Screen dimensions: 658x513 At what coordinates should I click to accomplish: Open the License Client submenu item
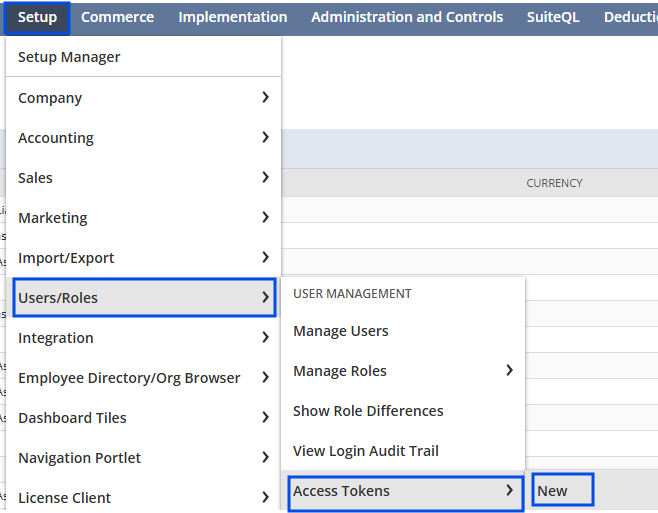tap(143, 497)
